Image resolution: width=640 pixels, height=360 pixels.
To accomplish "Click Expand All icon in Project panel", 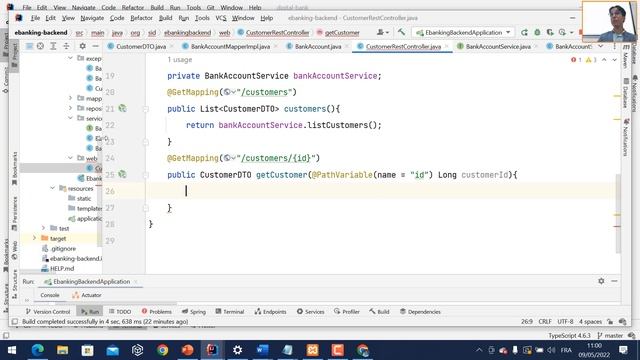I will (x=53, y=47).
